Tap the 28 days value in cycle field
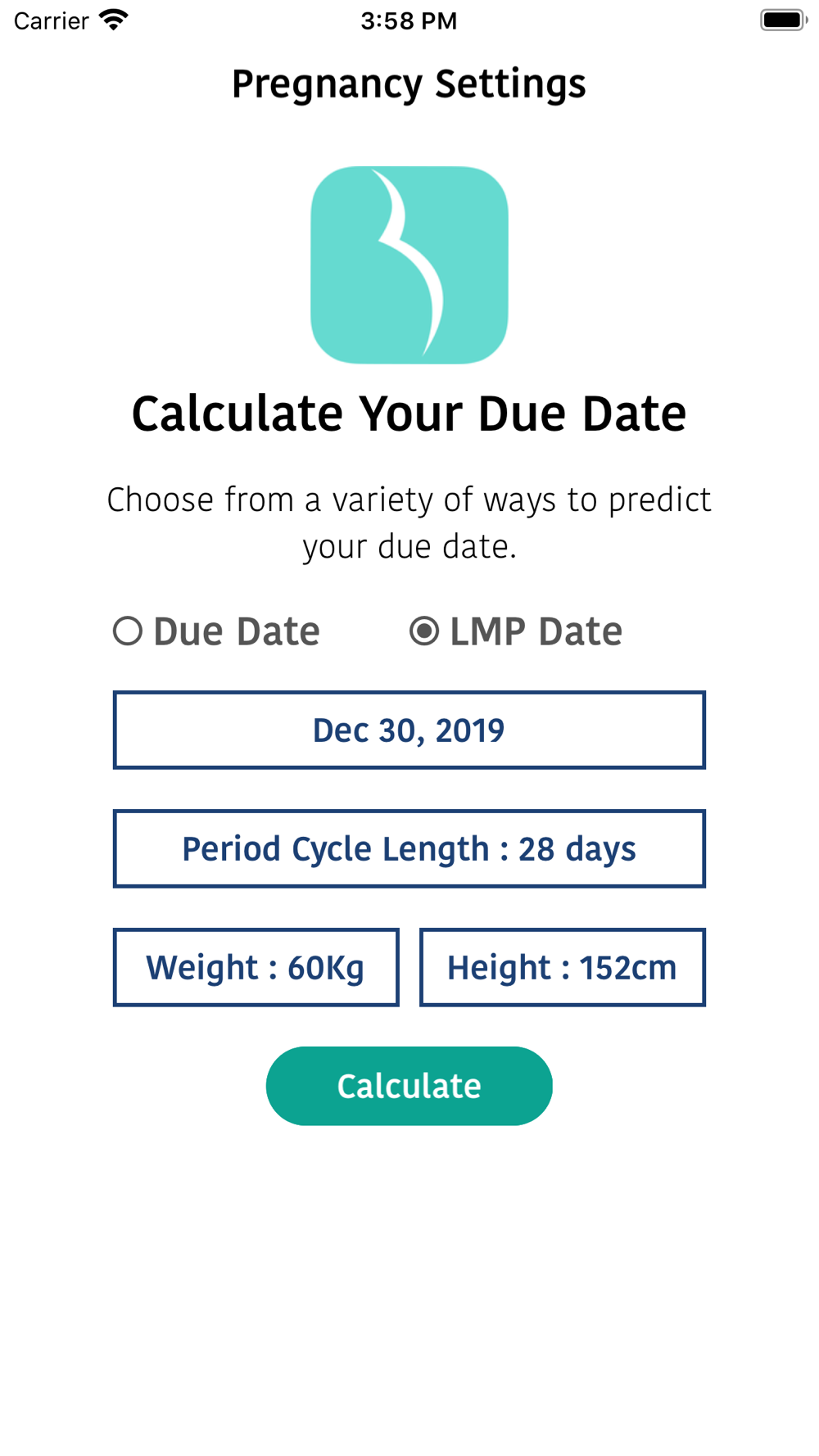The image size is (819, 1456). pyautogui.click(x=577, y=849)
